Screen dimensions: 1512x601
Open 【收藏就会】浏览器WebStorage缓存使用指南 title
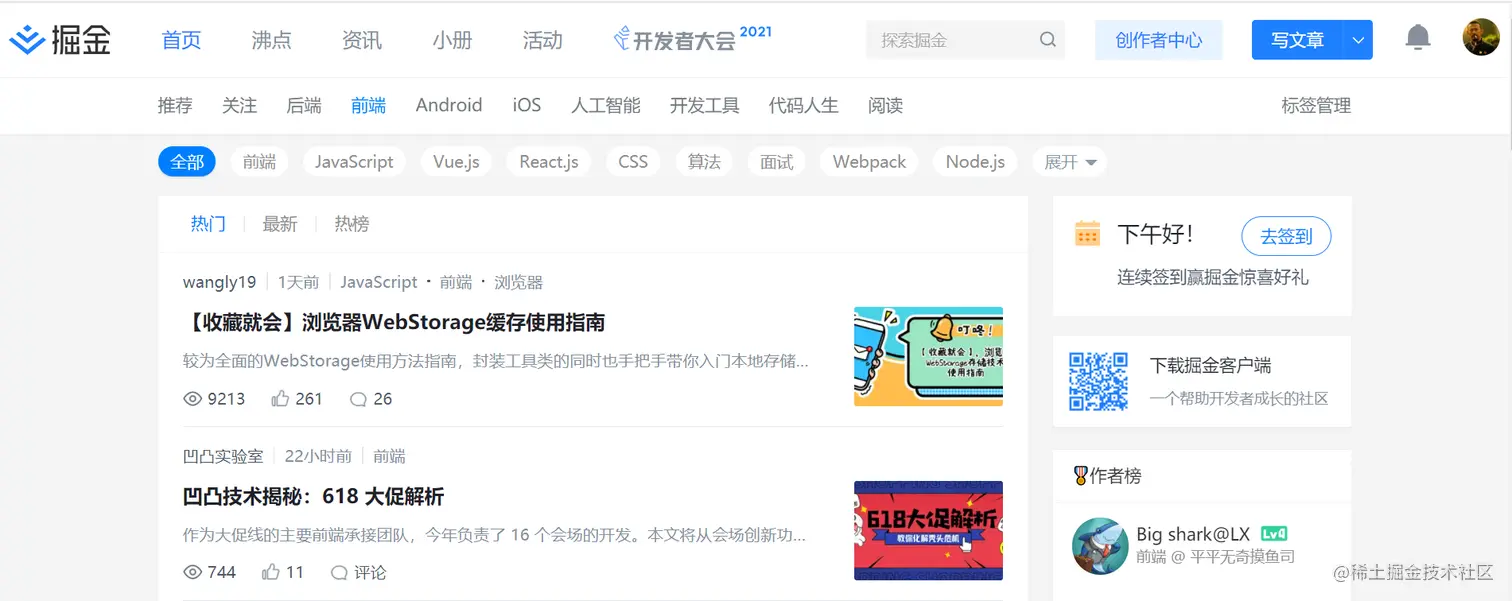point(394,323)
